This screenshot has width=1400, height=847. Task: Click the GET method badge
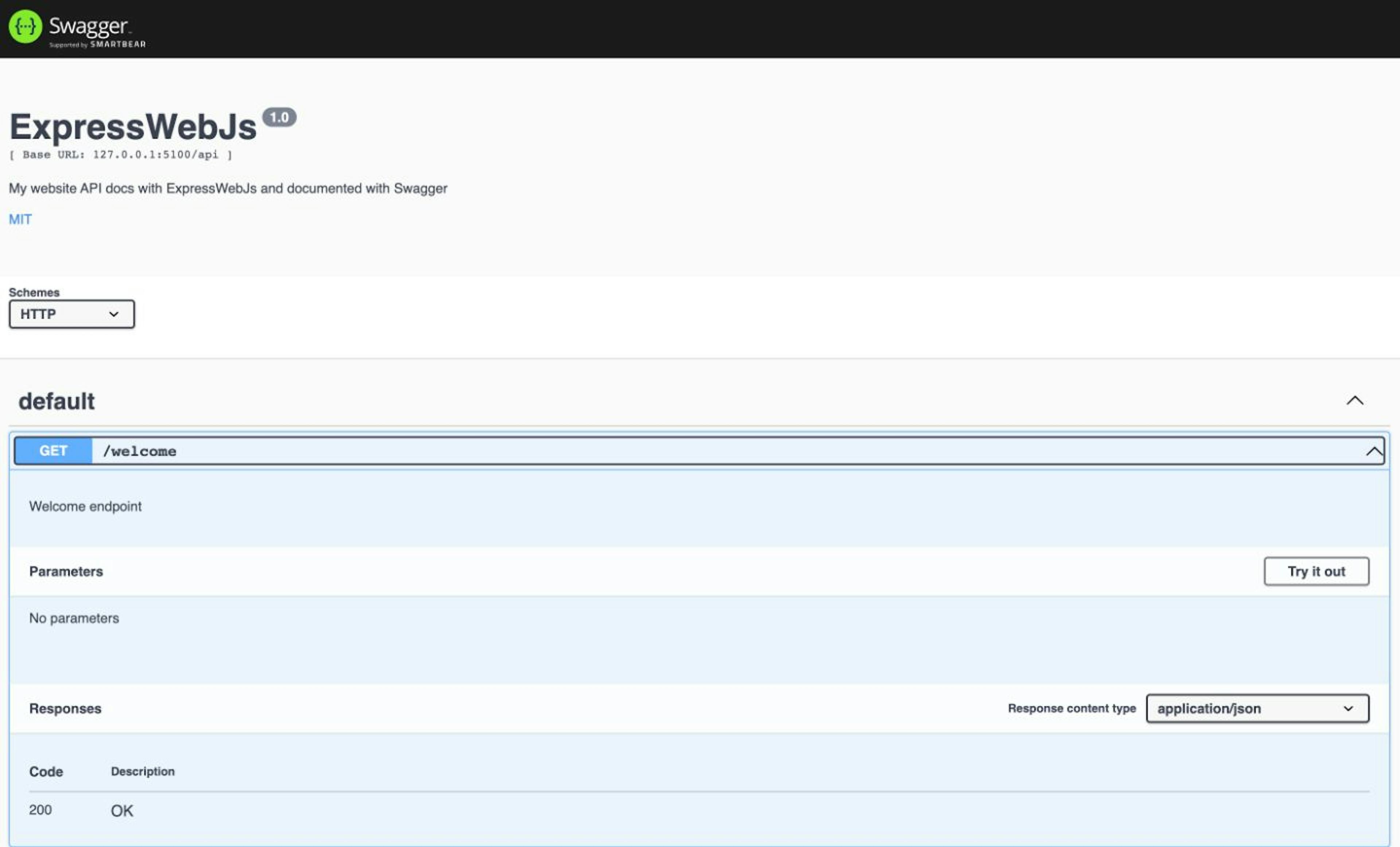[x=53, y=451]
